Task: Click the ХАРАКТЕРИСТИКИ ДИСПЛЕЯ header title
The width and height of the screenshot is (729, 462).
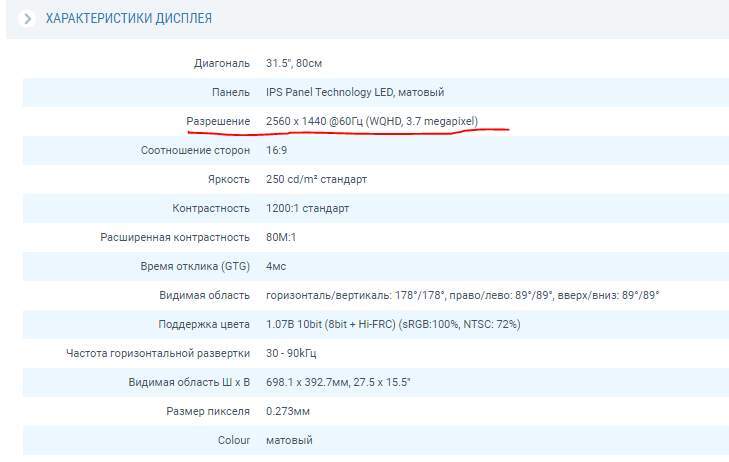Action: (128, 19)
